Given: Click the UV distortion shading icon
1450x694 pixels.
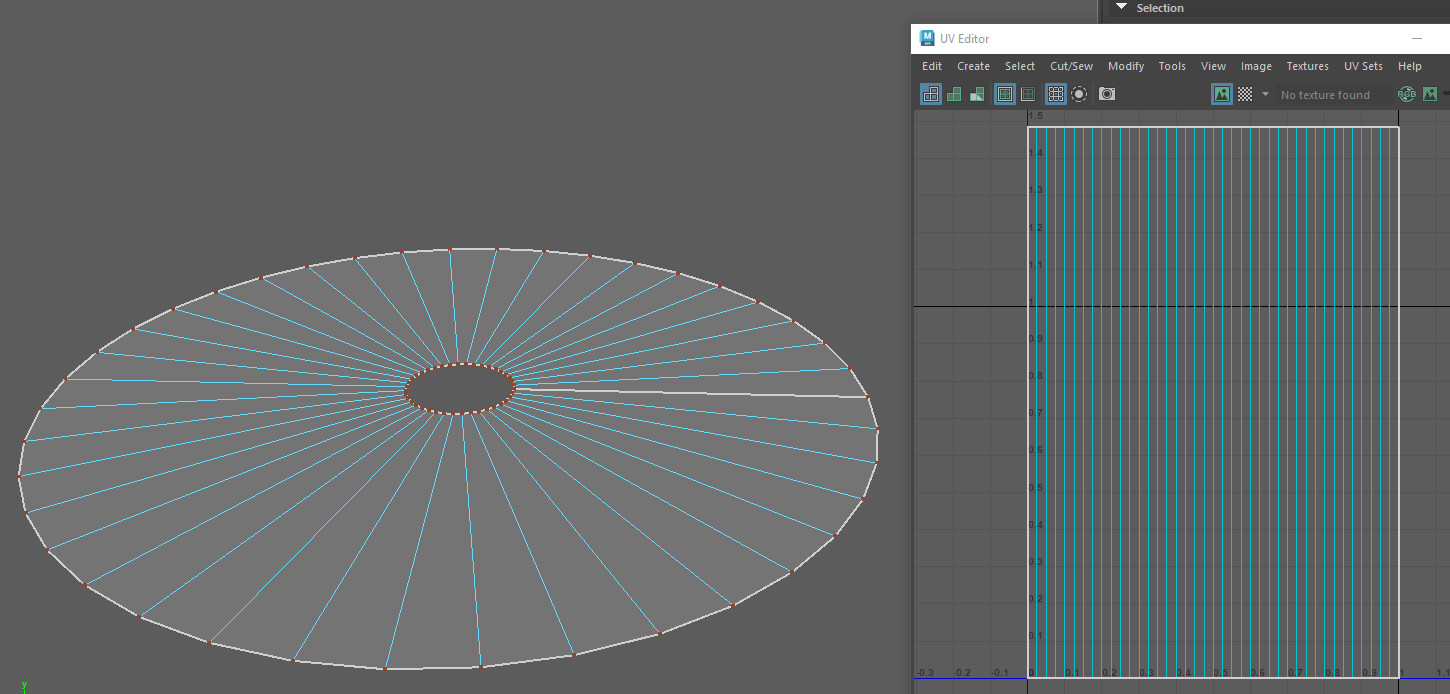Looking at the screenshot, I should 977,94.
